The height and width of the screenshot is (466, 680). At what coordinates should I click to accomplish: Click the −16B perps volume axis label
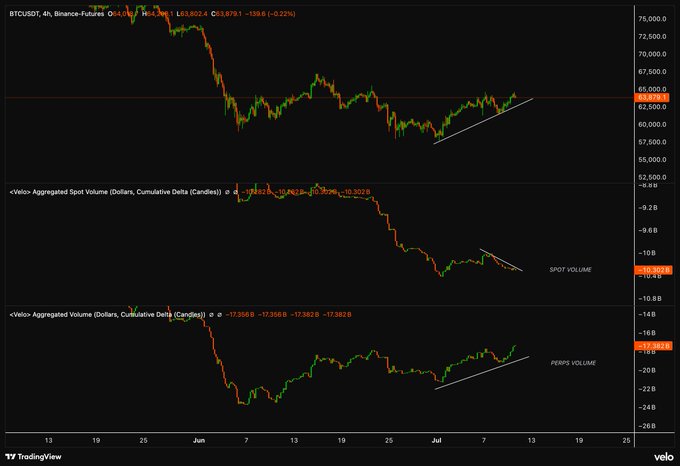tap(647, 333)
